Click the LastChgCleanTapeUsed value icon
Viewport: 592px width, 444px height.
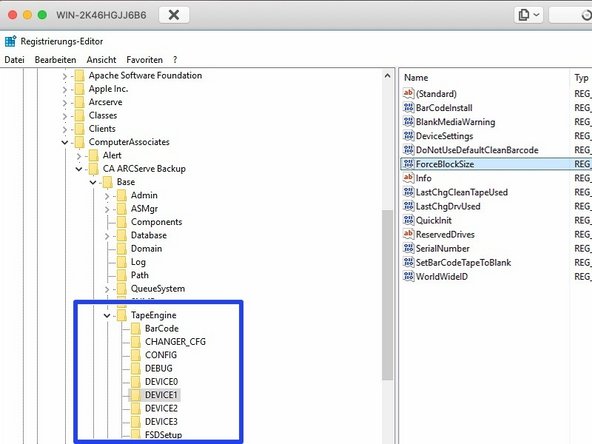409,192
